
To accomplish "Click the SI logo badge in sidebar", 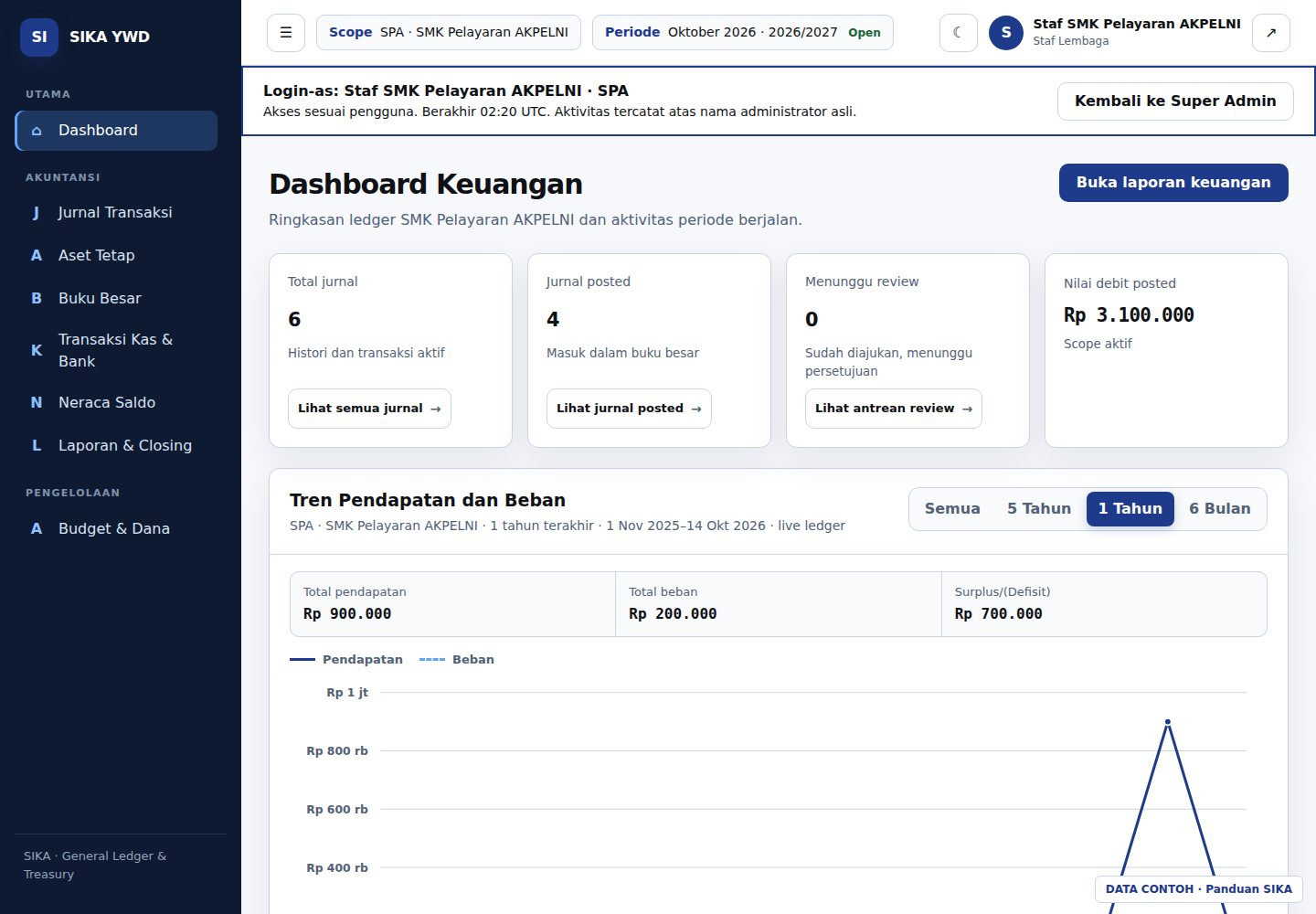I will pyautogui.click(x=39, y=37).
